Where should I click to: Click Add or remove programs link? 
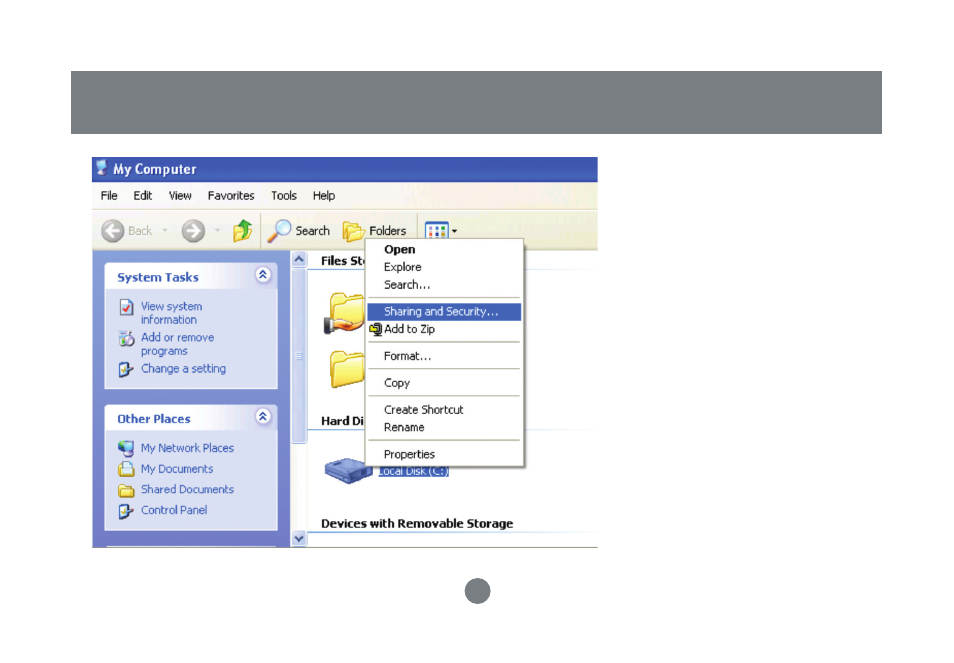click(x=178, y=344)
